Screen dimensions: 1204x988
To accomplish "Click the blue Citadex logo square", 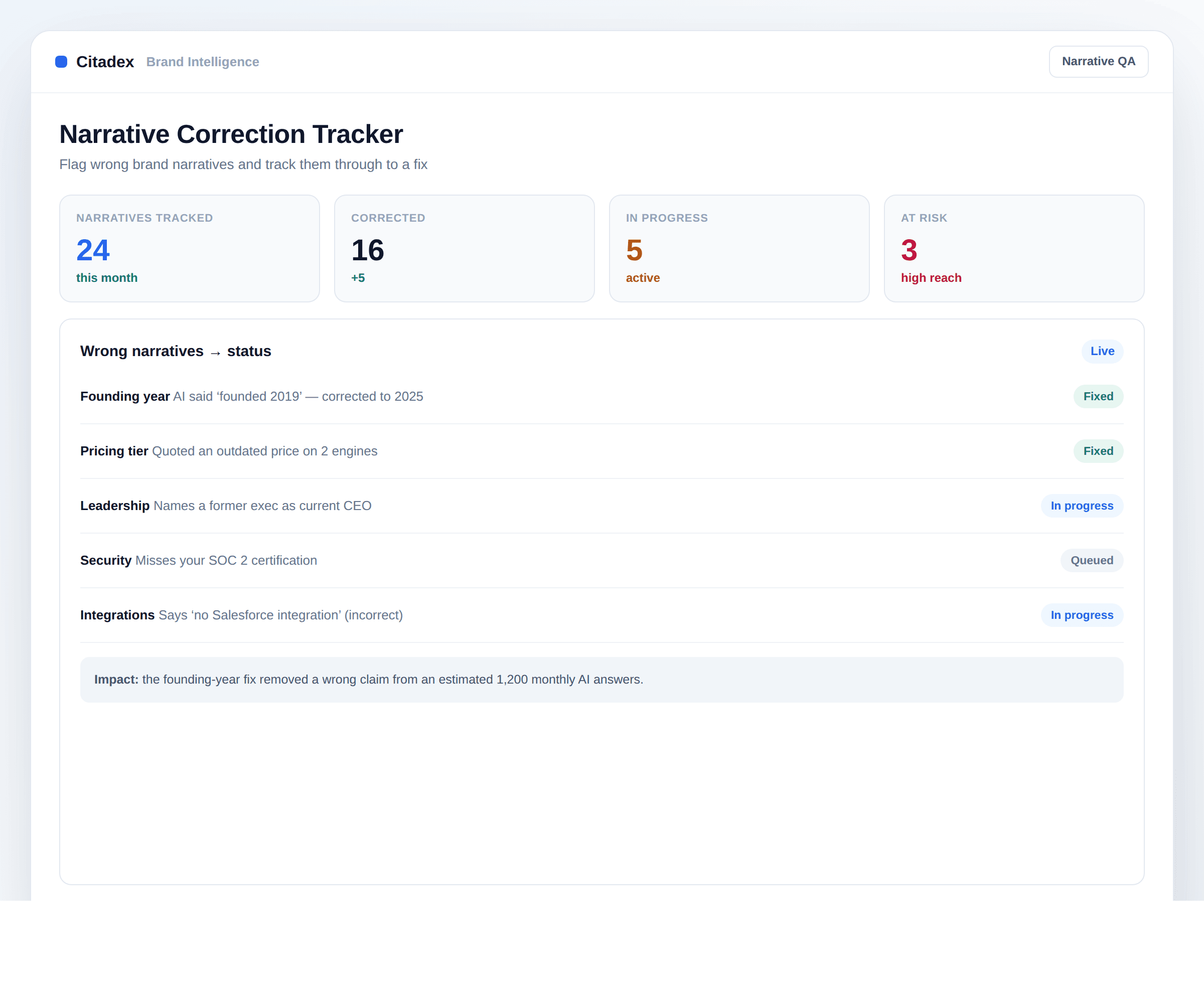I will click(x=61, y=62).
